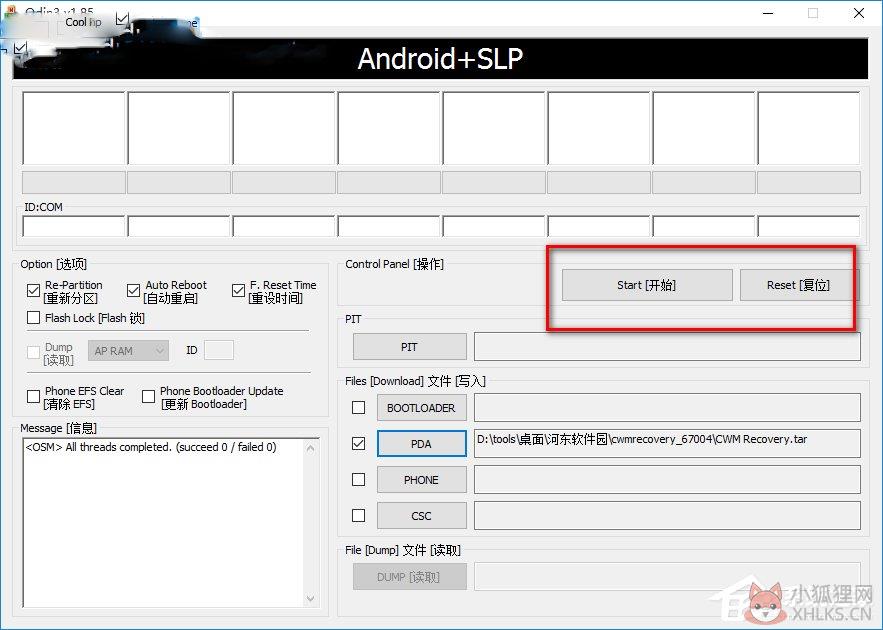Click the BOOTLOADER file path field

coord(667,408)
